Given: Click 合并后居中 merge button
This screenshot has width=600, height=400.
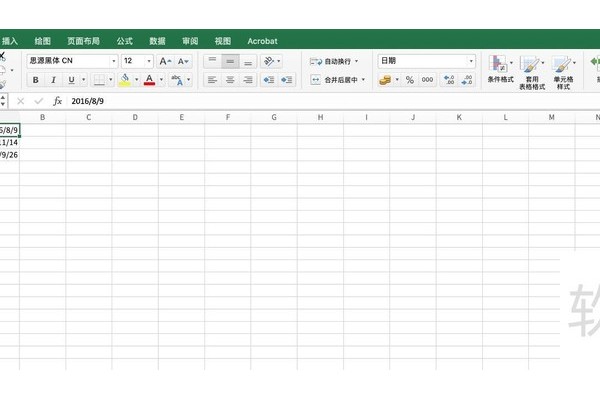Looking at the screenshot, I should (x=334, y=80).
